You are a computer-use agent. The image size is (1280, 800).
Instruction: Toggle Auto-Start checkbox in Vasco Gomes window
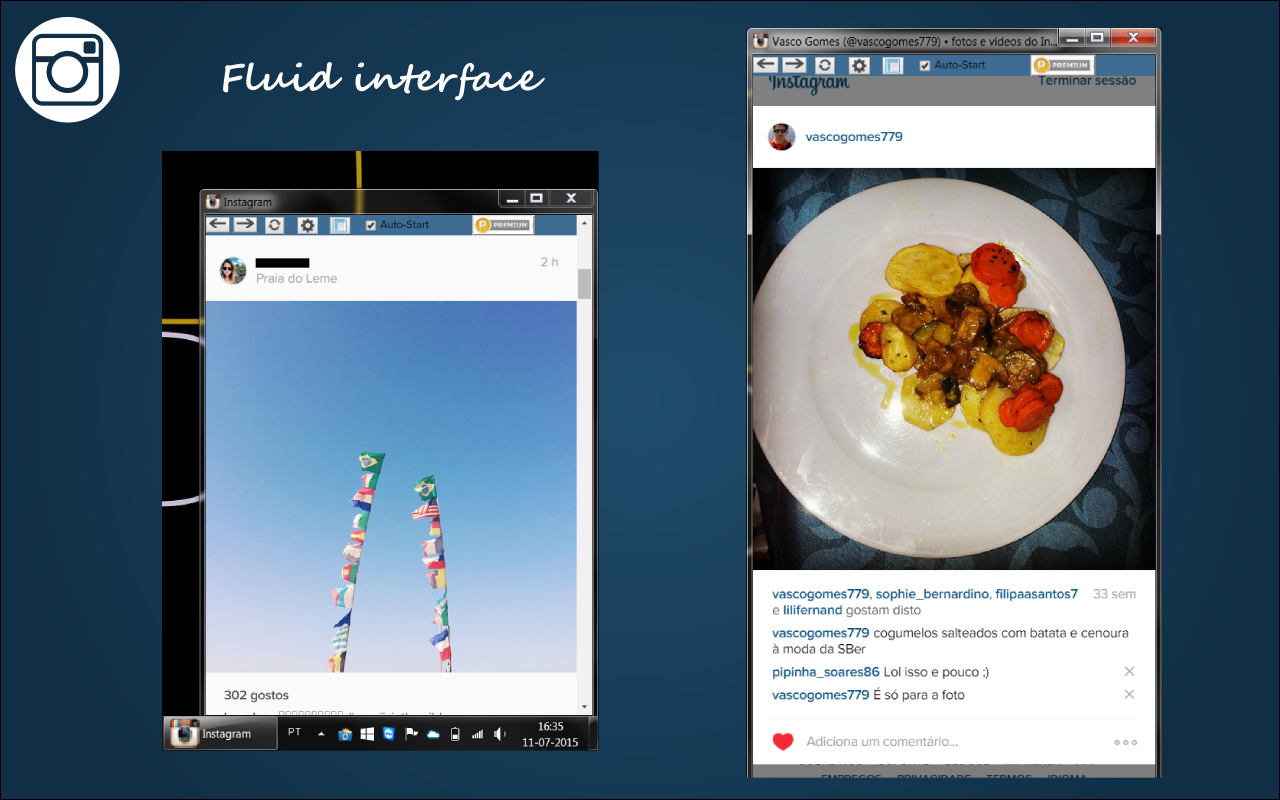(925, 65)
